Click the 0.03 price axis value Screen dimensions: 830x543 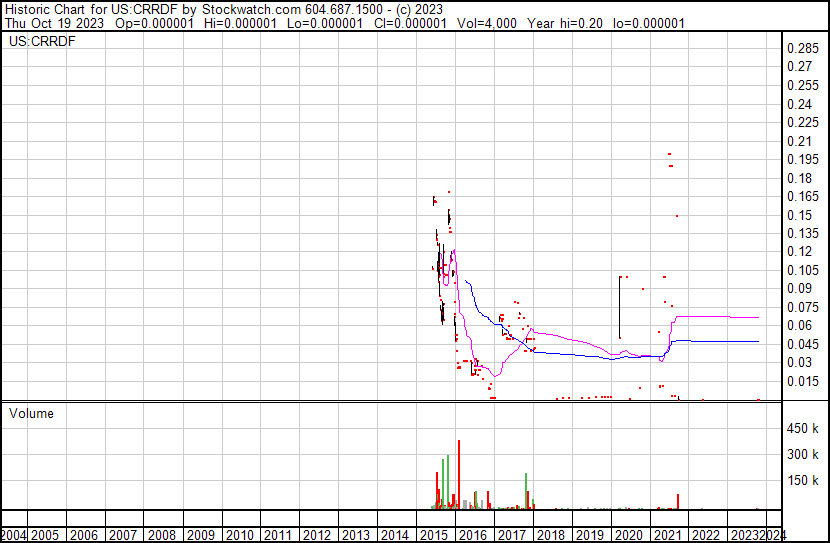coord(799,363)
